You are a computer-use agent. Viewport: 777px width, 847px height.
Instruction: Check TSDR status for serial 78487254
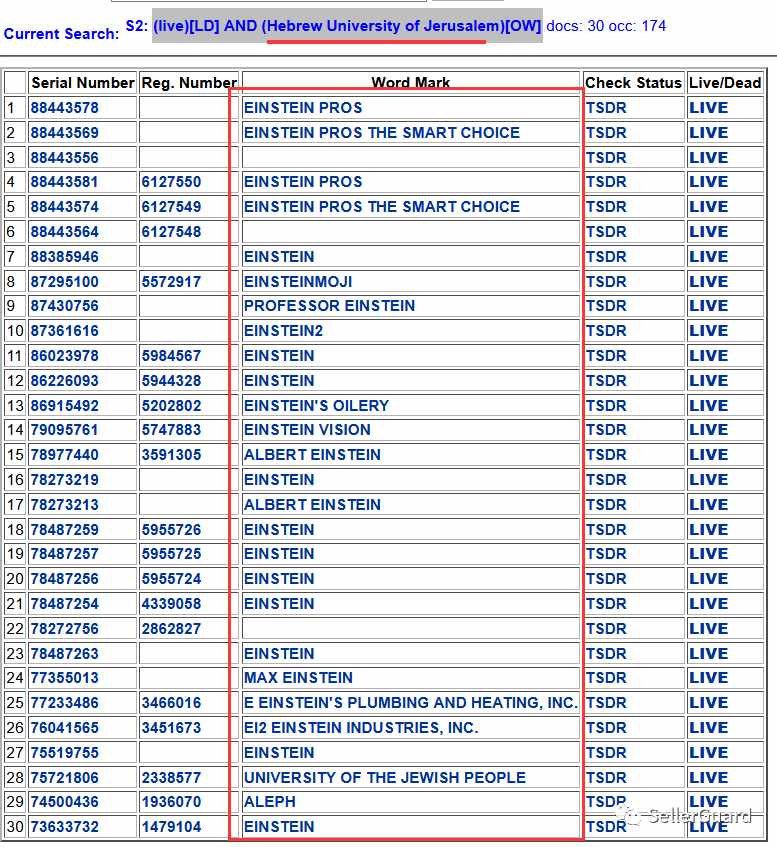pyautogui.click(x=606, y=603)
